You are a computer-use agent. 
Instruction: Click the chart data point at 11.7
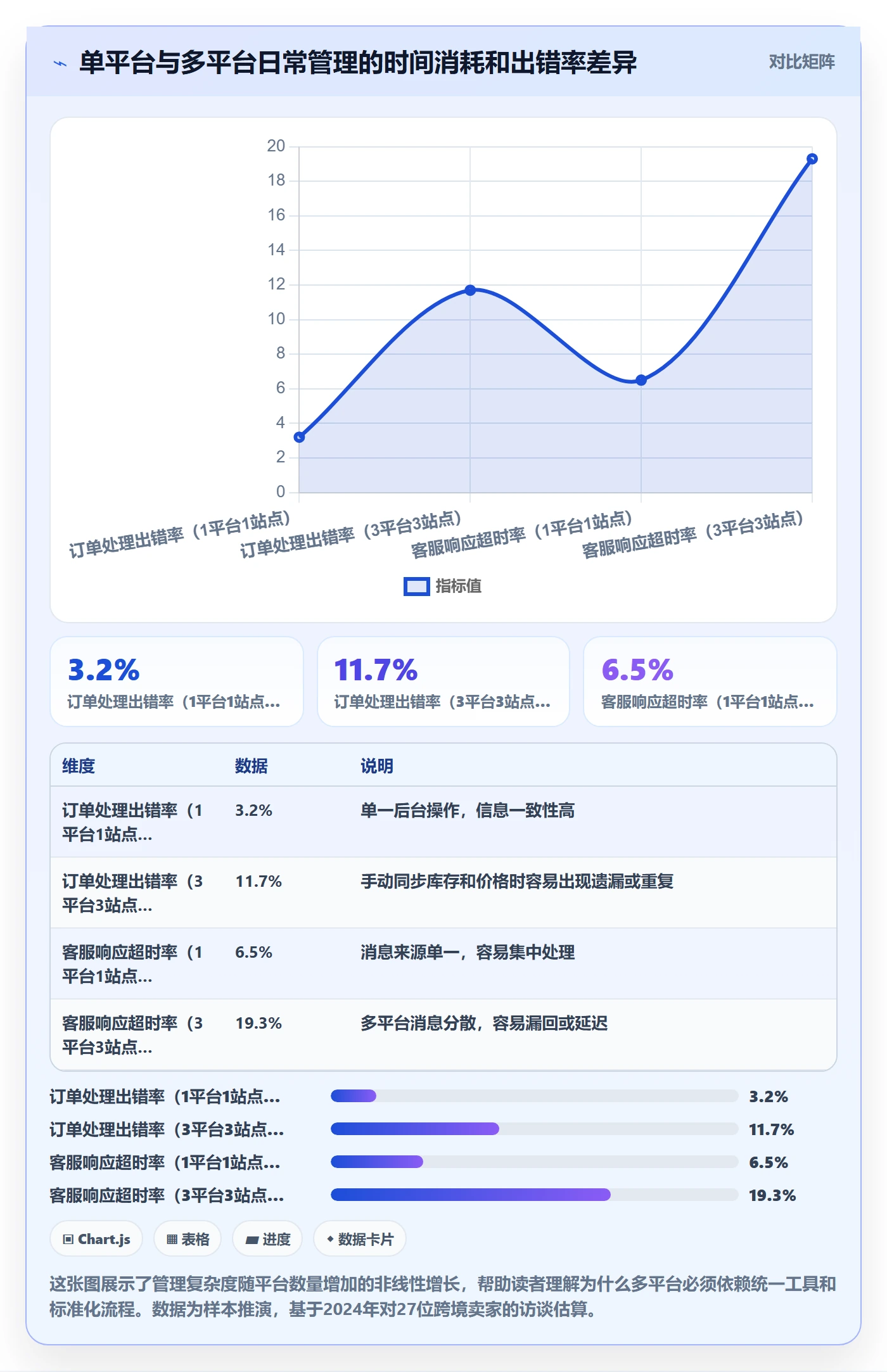coord(470,290)
